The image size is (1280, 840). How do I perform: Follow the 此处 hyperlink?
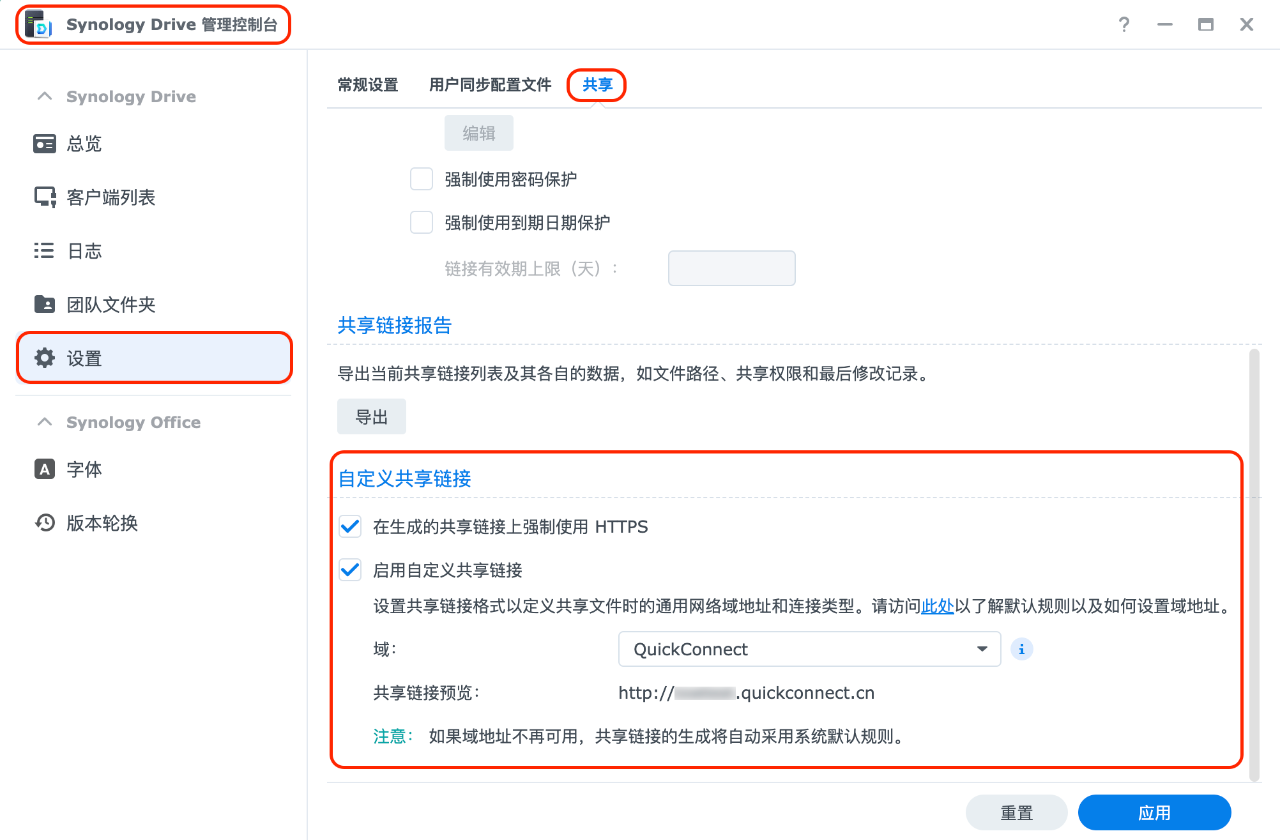pos(937,606)
